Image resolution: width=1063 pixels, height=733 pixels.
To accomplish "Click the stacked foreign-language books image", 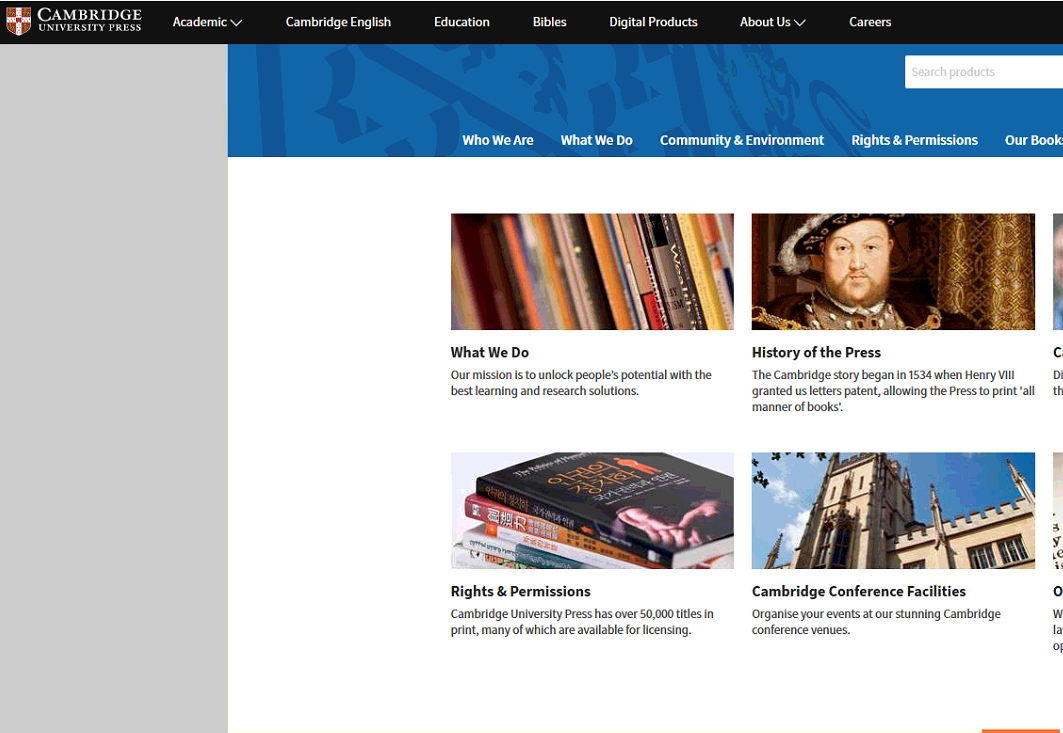I will [x=592, y=510].
